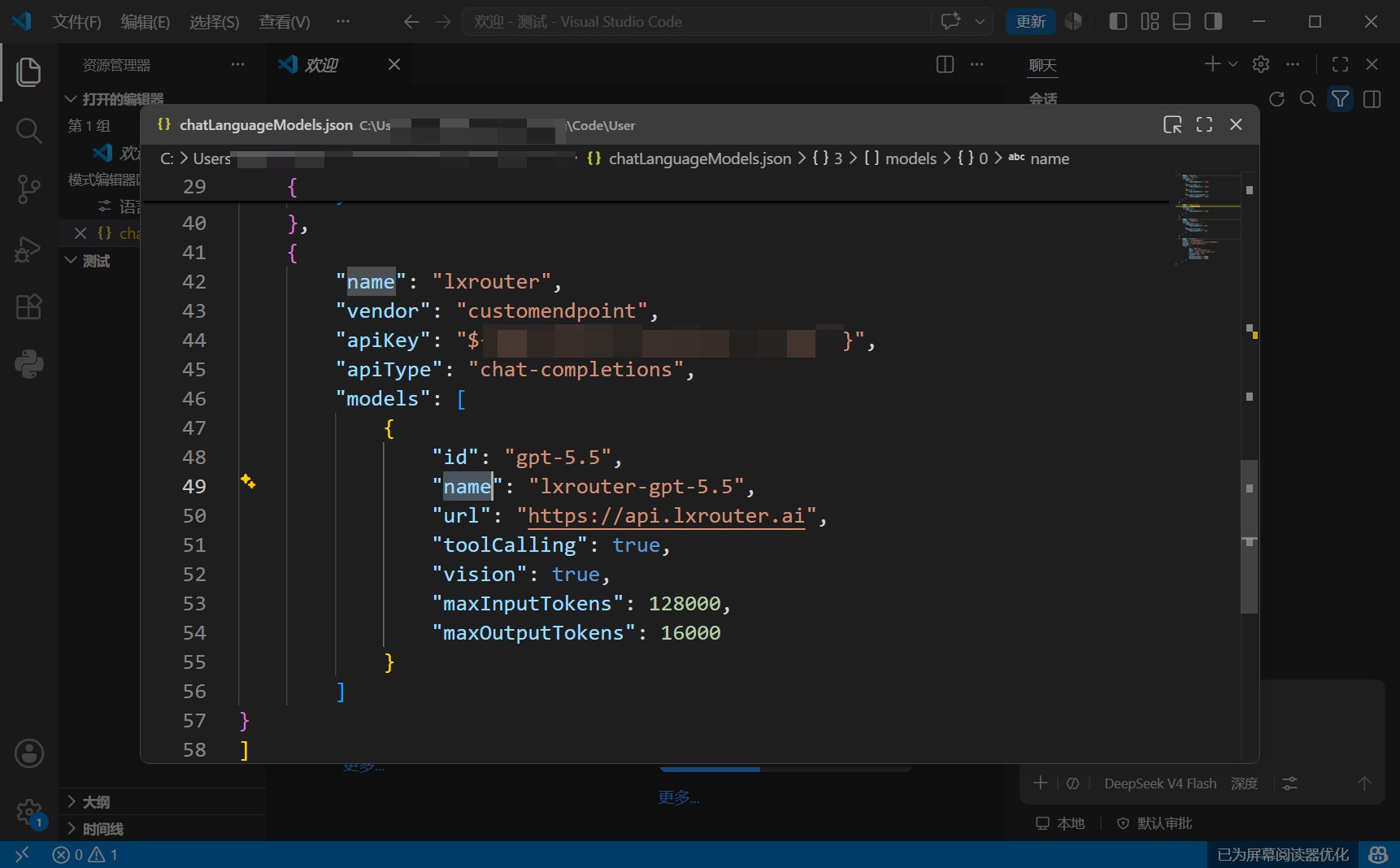Open the Accounts menu icon

click(28, 753)
